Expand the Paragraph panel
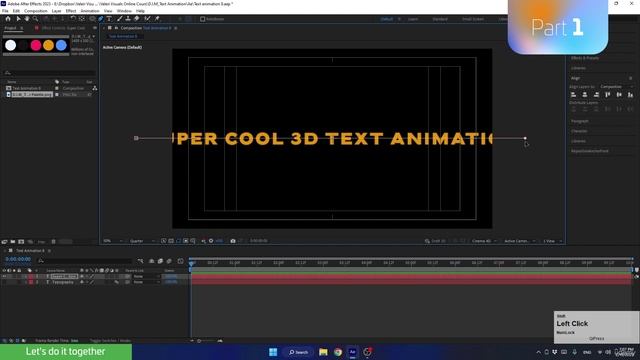This screenshot has width=640, height=360. pyautogui.click(x=580, y=121)
